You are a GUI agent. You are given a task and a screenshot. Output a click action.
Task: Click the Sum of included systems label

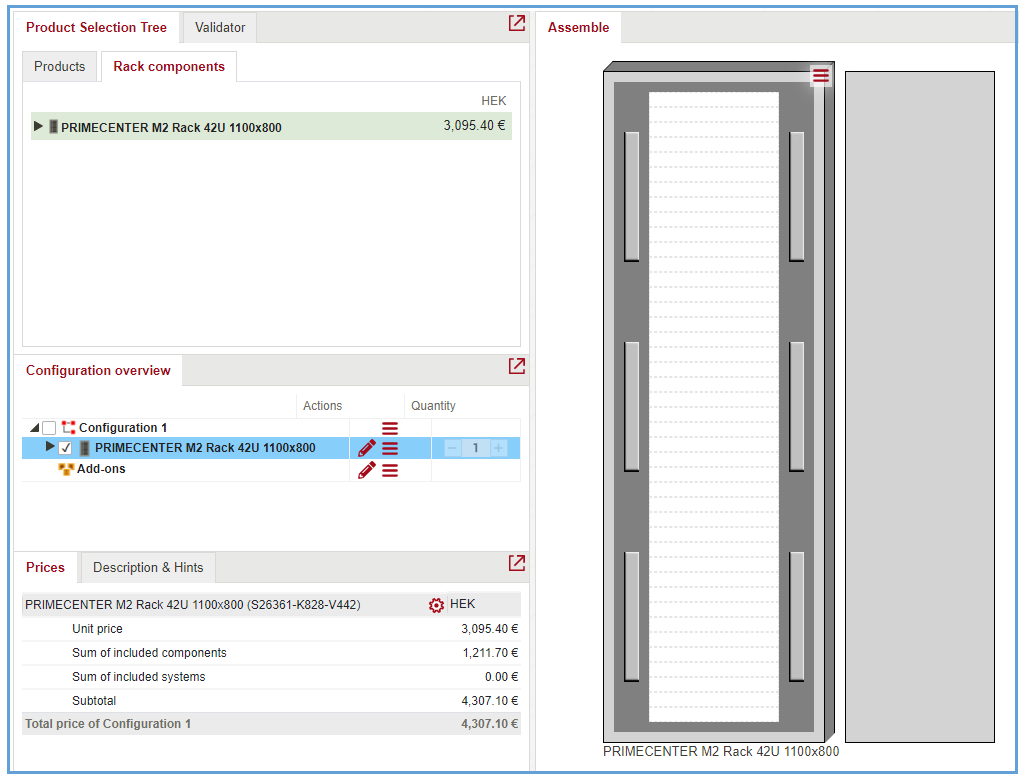[139, 677]
